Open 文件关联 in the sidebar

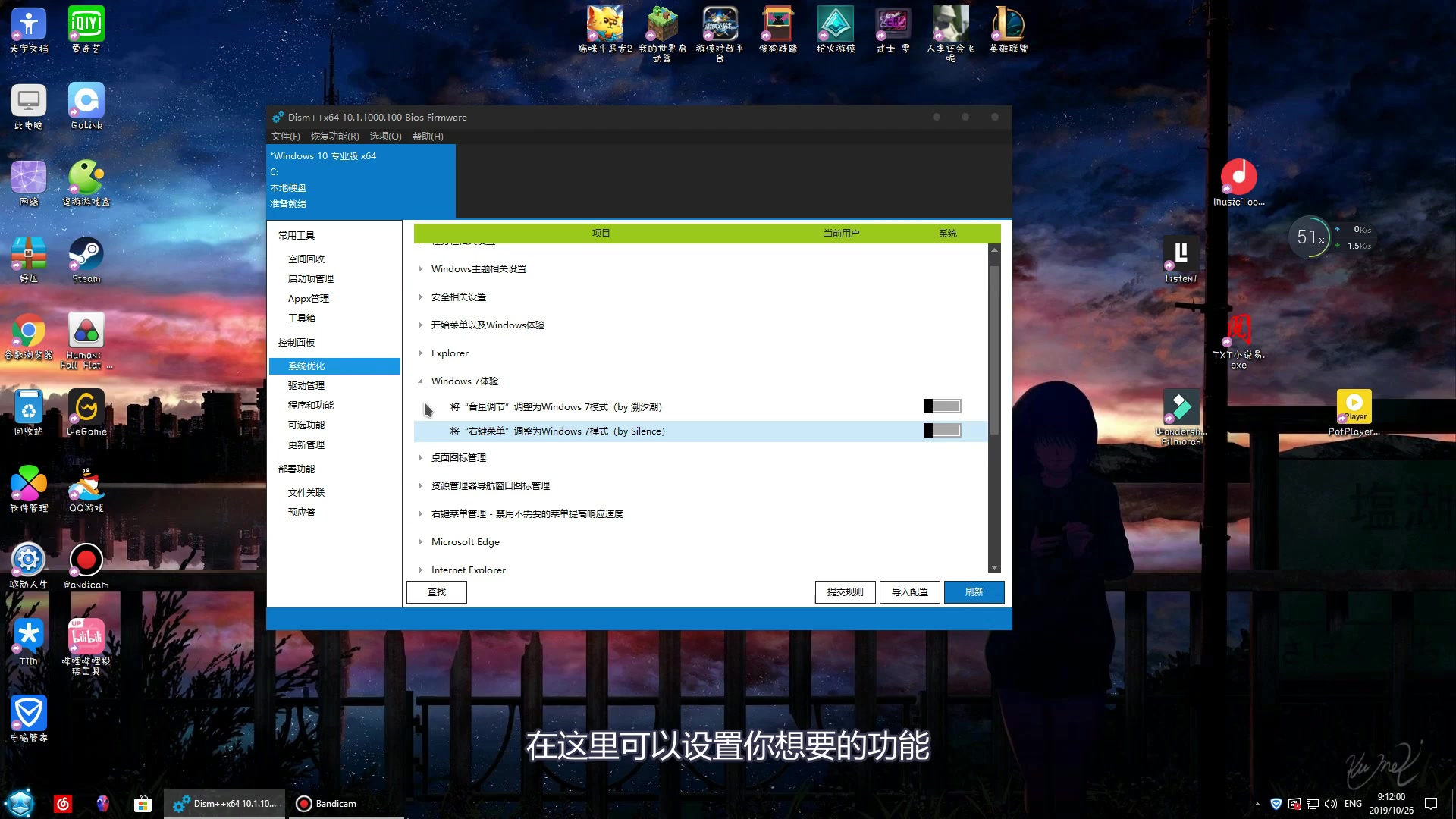coord(306,493)
